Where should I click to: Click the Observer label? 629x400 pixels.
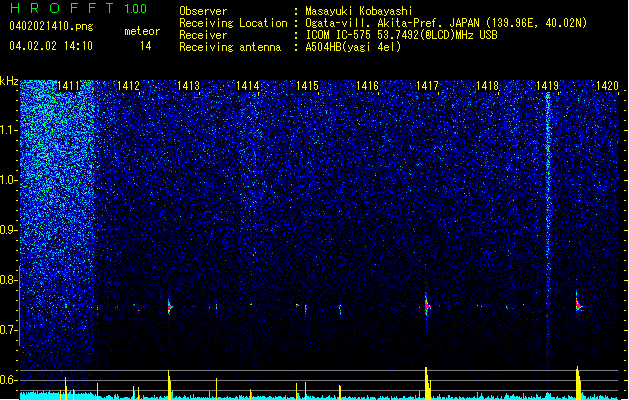pos(203,11)
